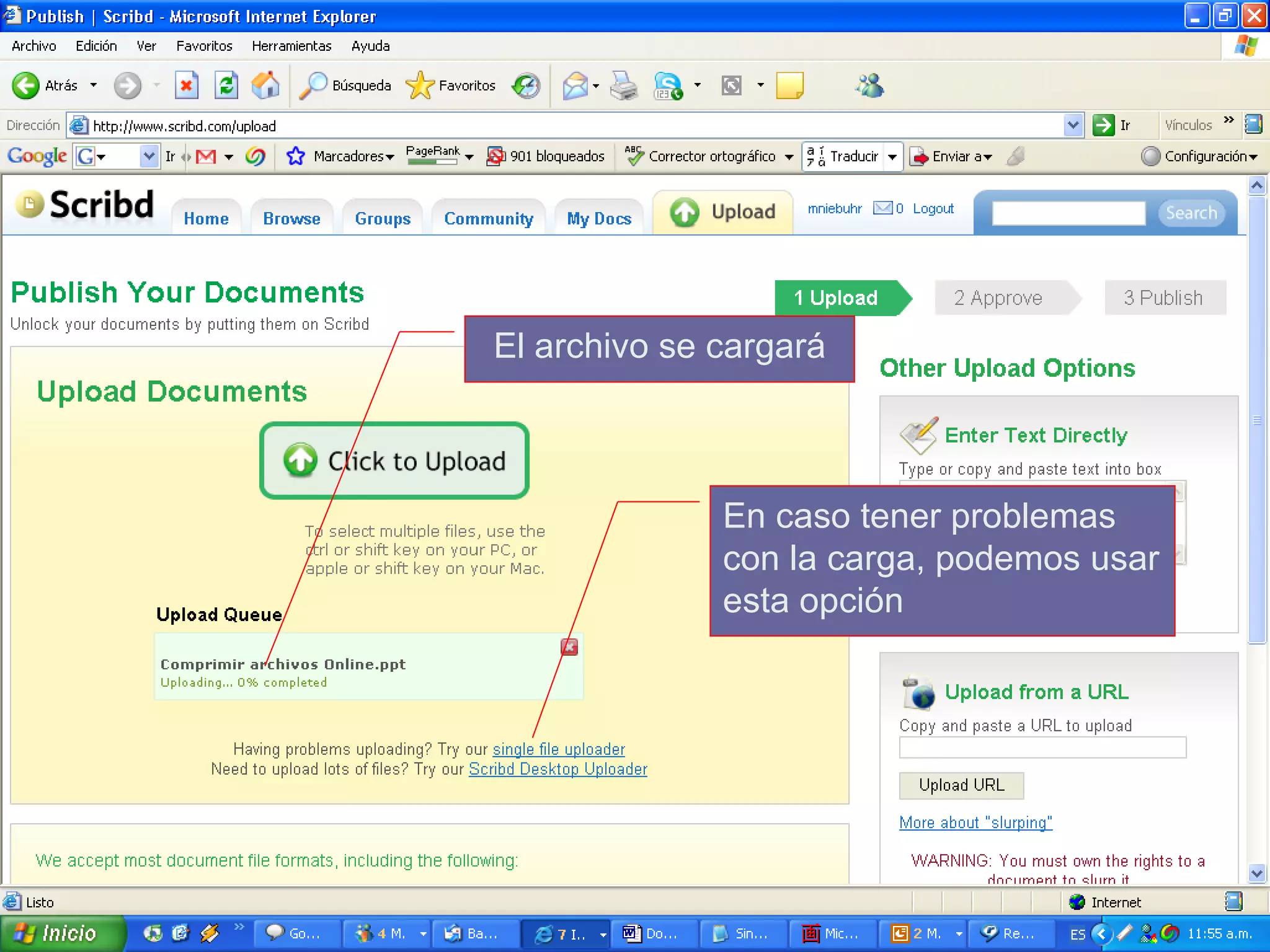Screen dimensions: 1270x952
Task: Open the single file uploader link
Action: click(x=559, y=749)
